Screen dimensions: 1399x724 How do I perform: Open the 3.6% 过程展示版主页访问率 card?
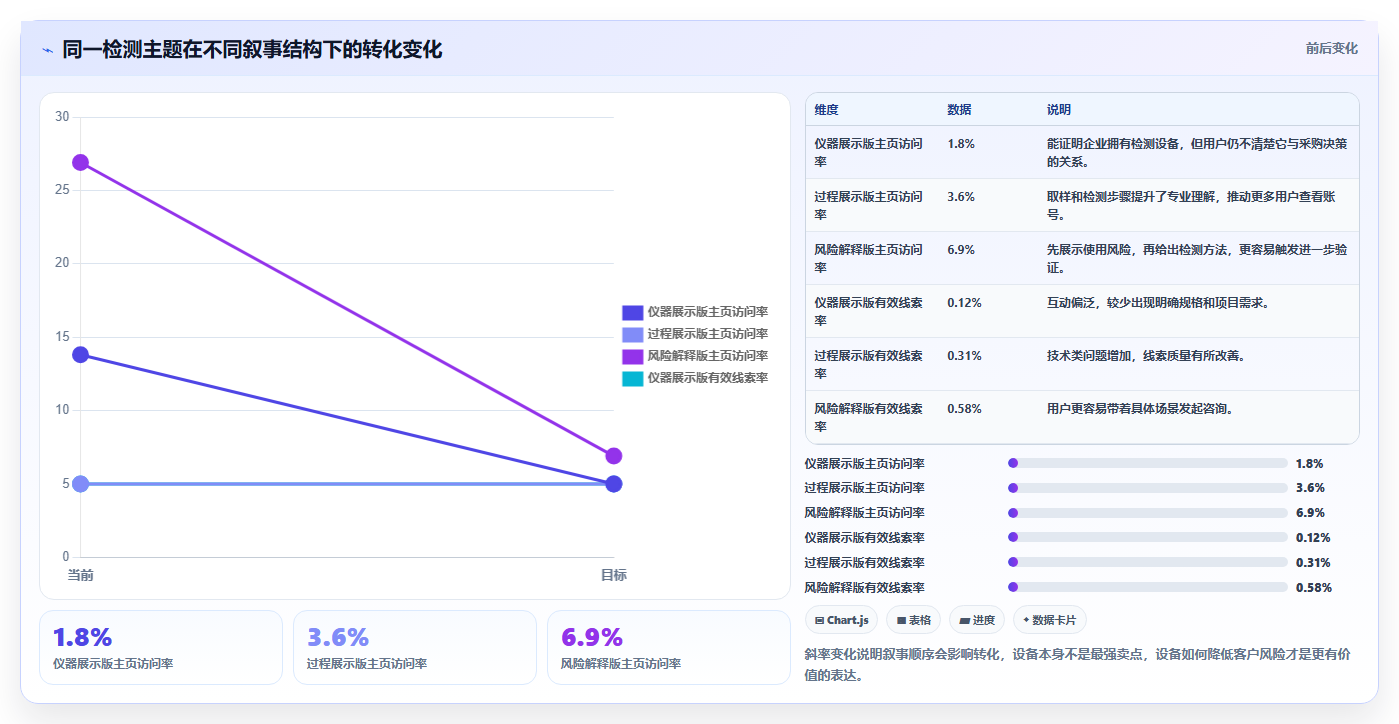(415, 647)
